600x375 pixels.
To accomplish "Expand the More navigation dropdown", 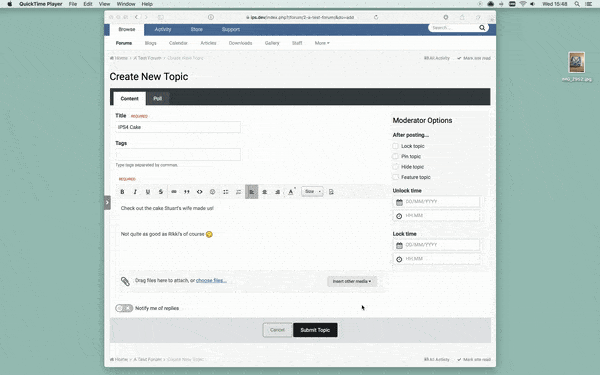I will tap(322, 43).
